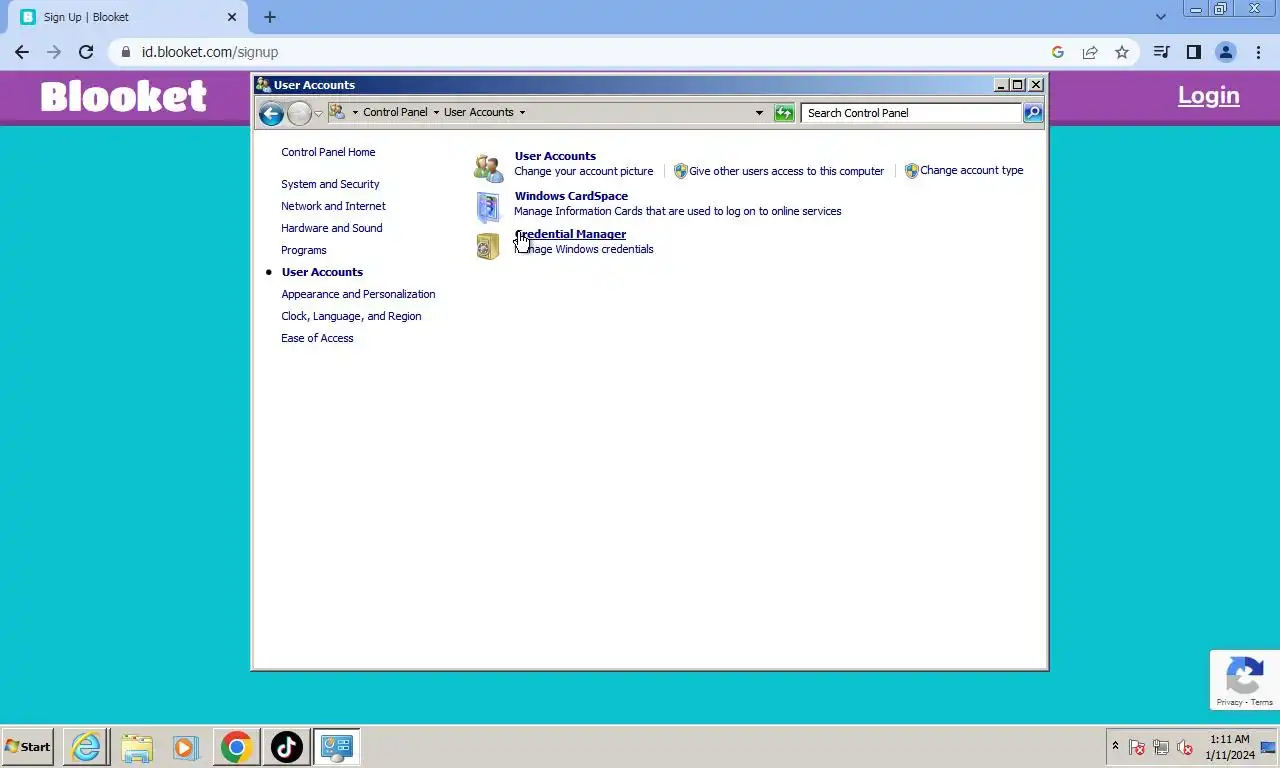Open System and Security category

(x=330, y=184)
